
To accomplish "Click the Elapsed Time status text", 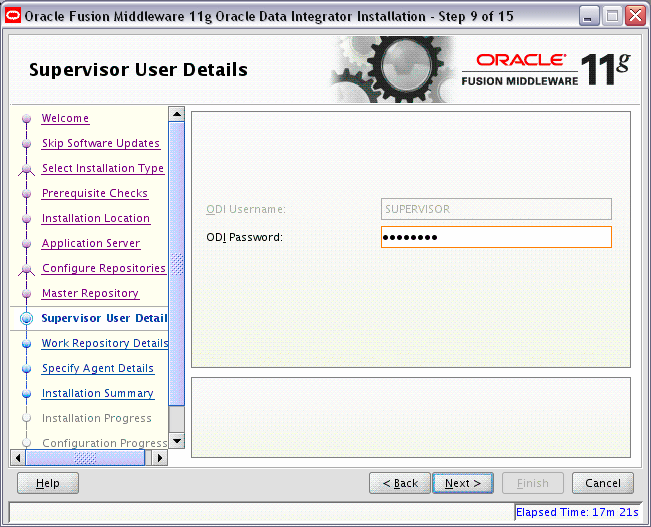I will click(577, 512).
